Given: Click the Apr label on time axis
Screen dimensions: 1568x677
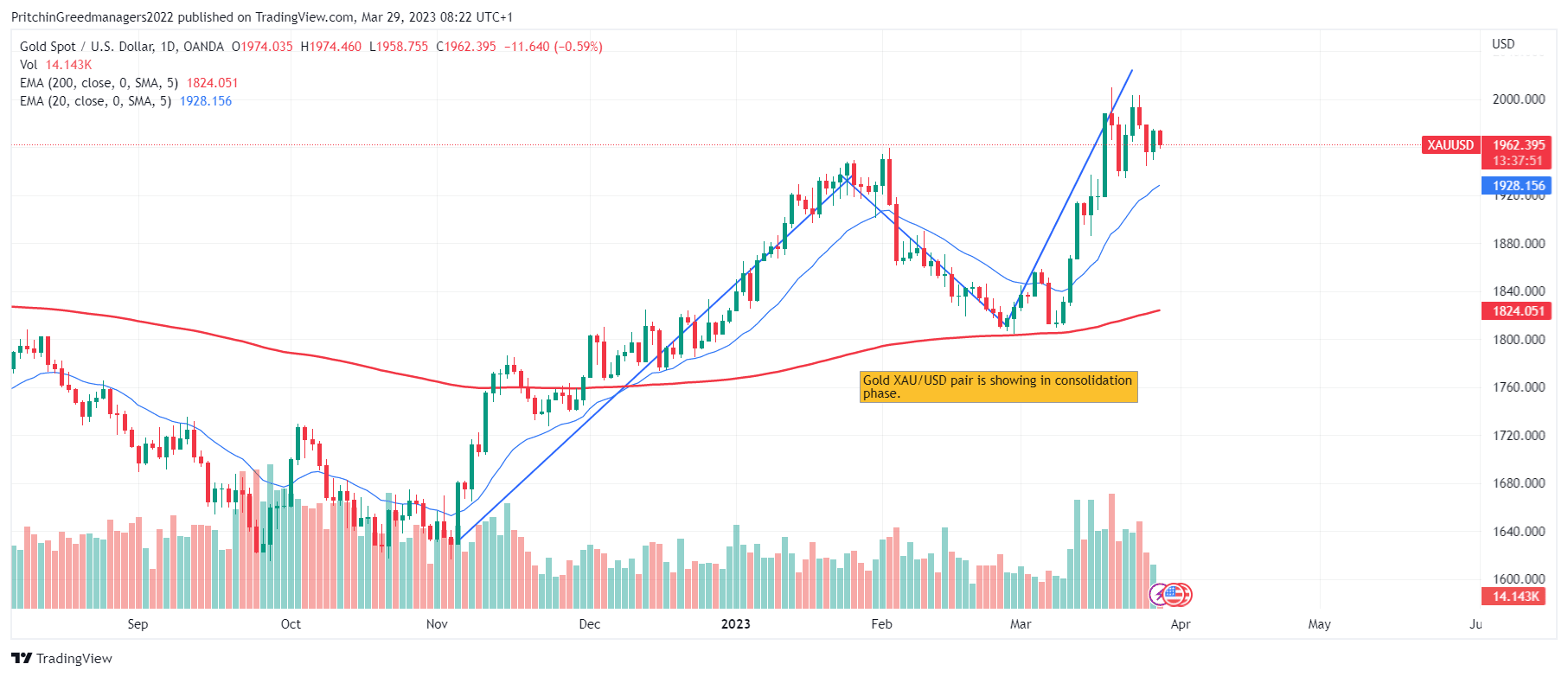Looking at the screenshot, I should coord(1181,624).
